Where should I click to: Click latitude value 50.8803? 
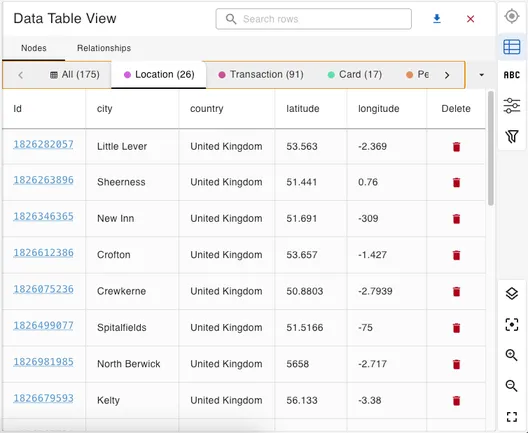[x=305, y=292]
